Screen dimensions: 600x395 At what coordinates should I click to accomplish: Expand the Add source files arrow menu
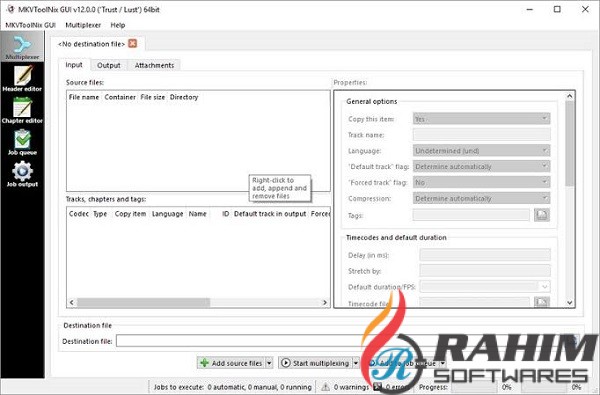pos(269,363)
